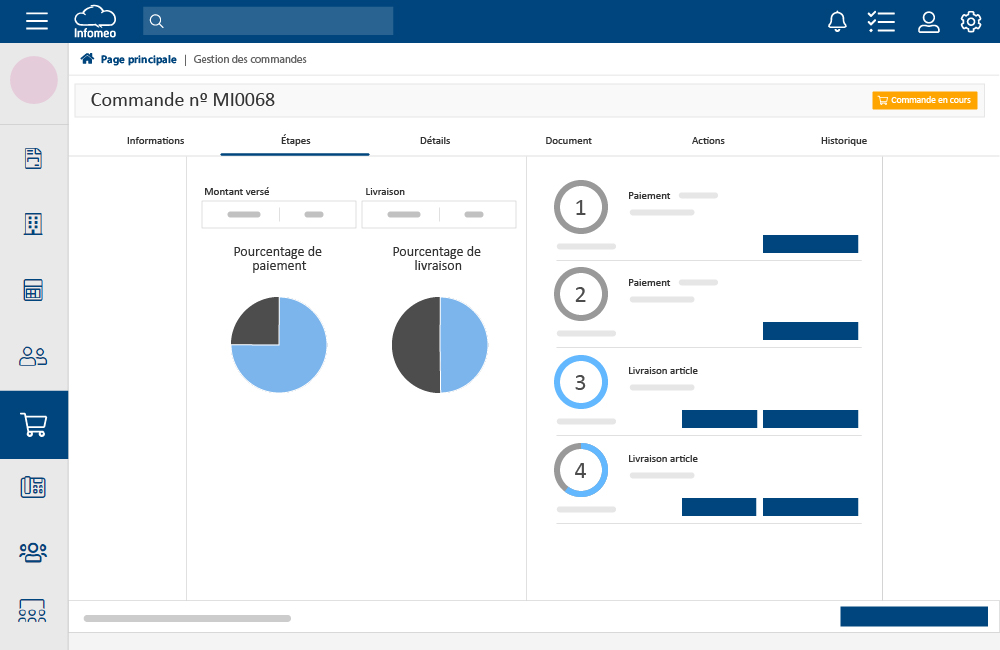
Task: Open the two-people contacts sidebar icon
Action: (34, 356)
